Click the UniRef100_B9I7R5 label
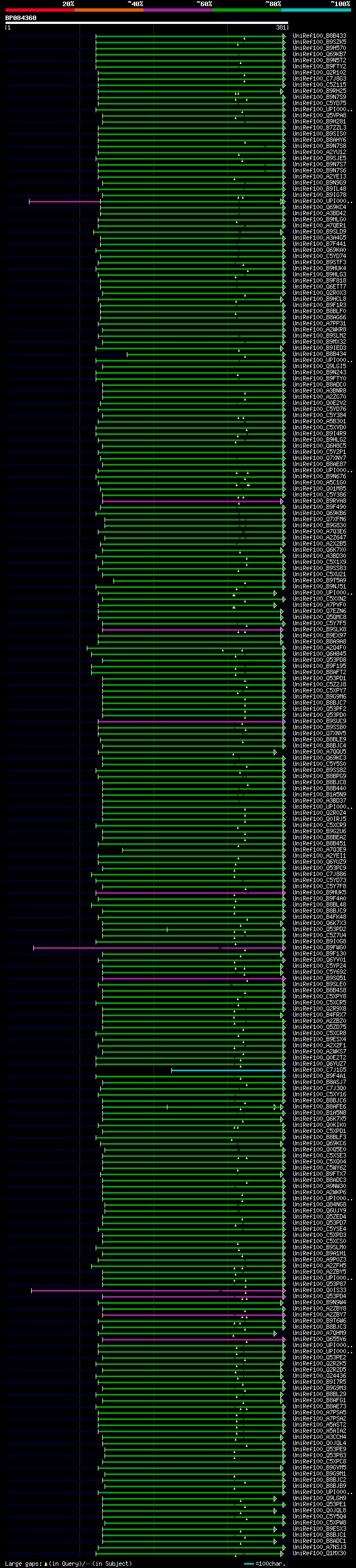356x1568 pixels. 319,1382
